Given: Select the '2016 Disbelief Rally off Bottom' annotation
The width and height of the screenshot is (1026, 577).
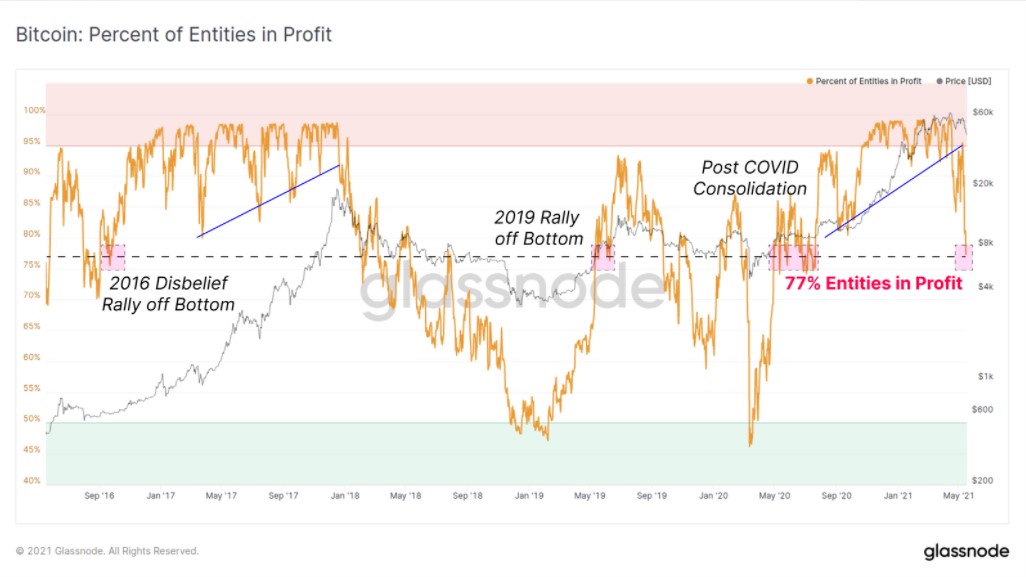Looking at the screenshot, I should pyautogui.click(x=168, y=294).
